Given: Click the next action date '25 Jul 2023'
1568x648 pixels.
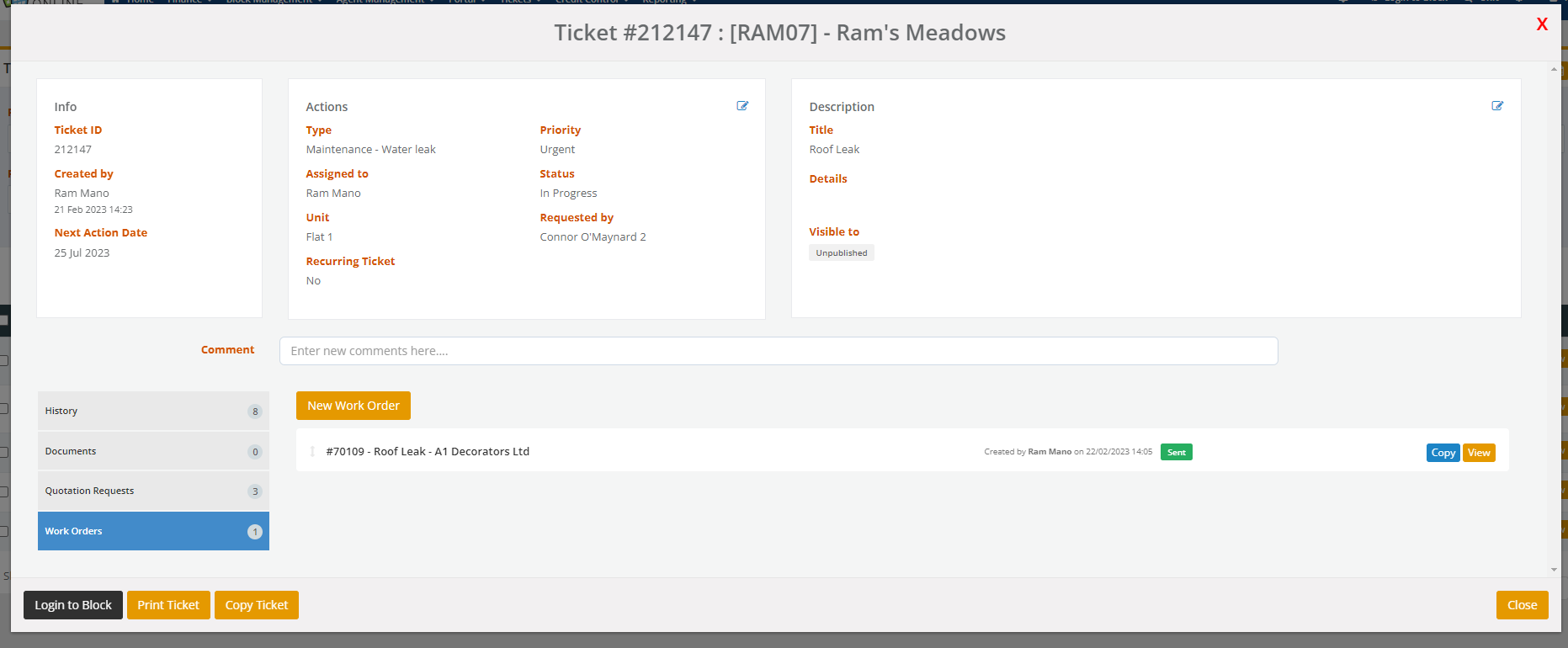Looking at the screenshot, I should [82, 253].
